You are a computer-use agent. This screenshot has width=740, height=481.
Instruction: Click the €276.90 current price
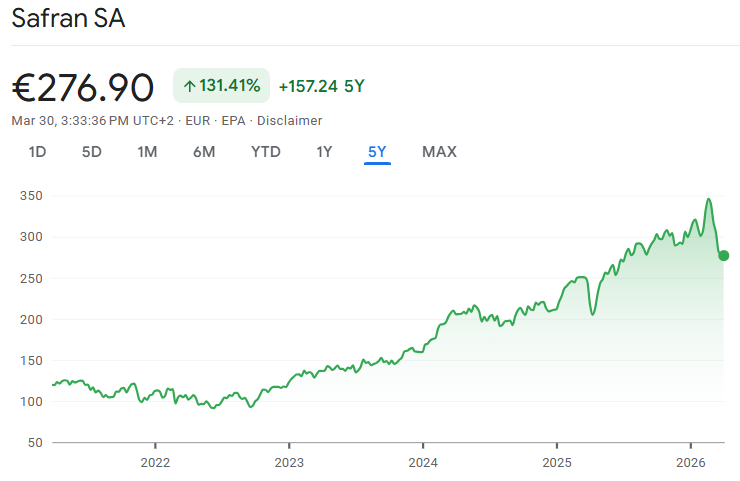click(83, 88)
